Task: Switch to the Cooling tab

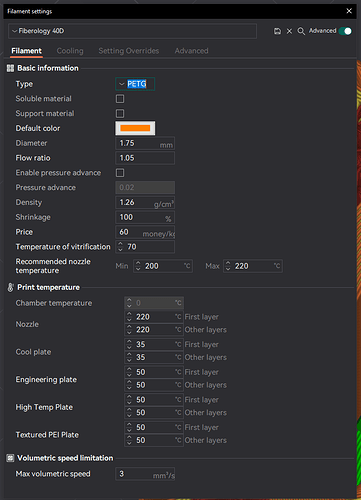Action: [70, 51]
